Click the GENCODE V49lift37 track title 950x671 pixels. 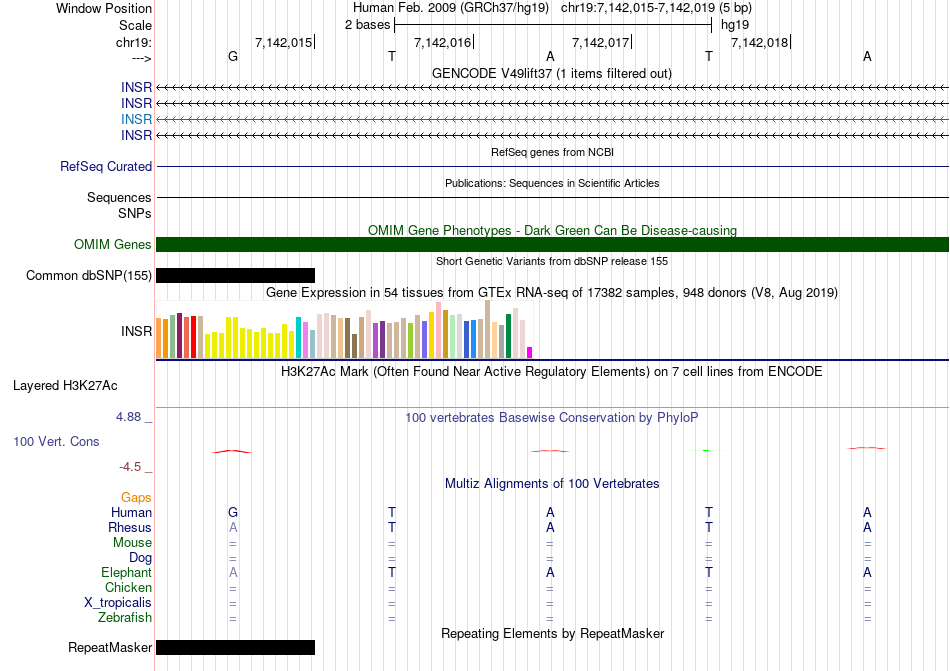click(552, 74)
